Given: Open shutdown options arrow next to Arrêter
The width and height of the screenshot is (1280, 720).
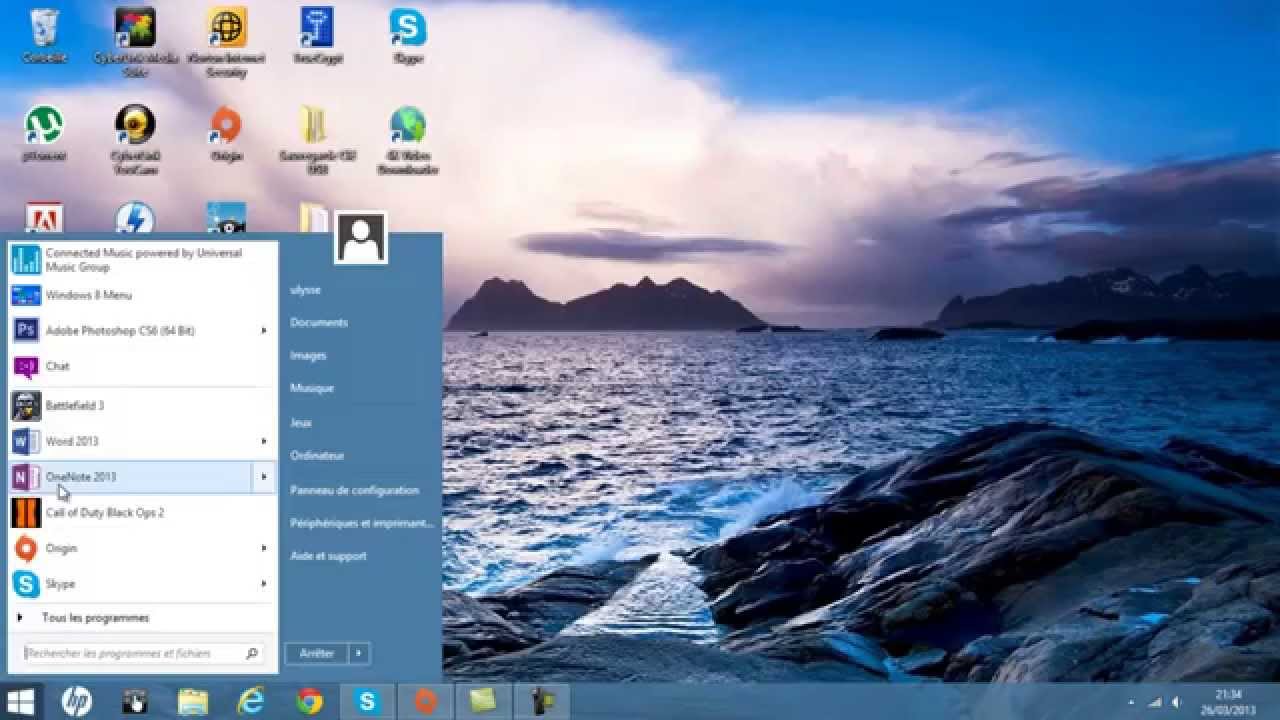Looking at the screenshot, I should tap(359, 653).
